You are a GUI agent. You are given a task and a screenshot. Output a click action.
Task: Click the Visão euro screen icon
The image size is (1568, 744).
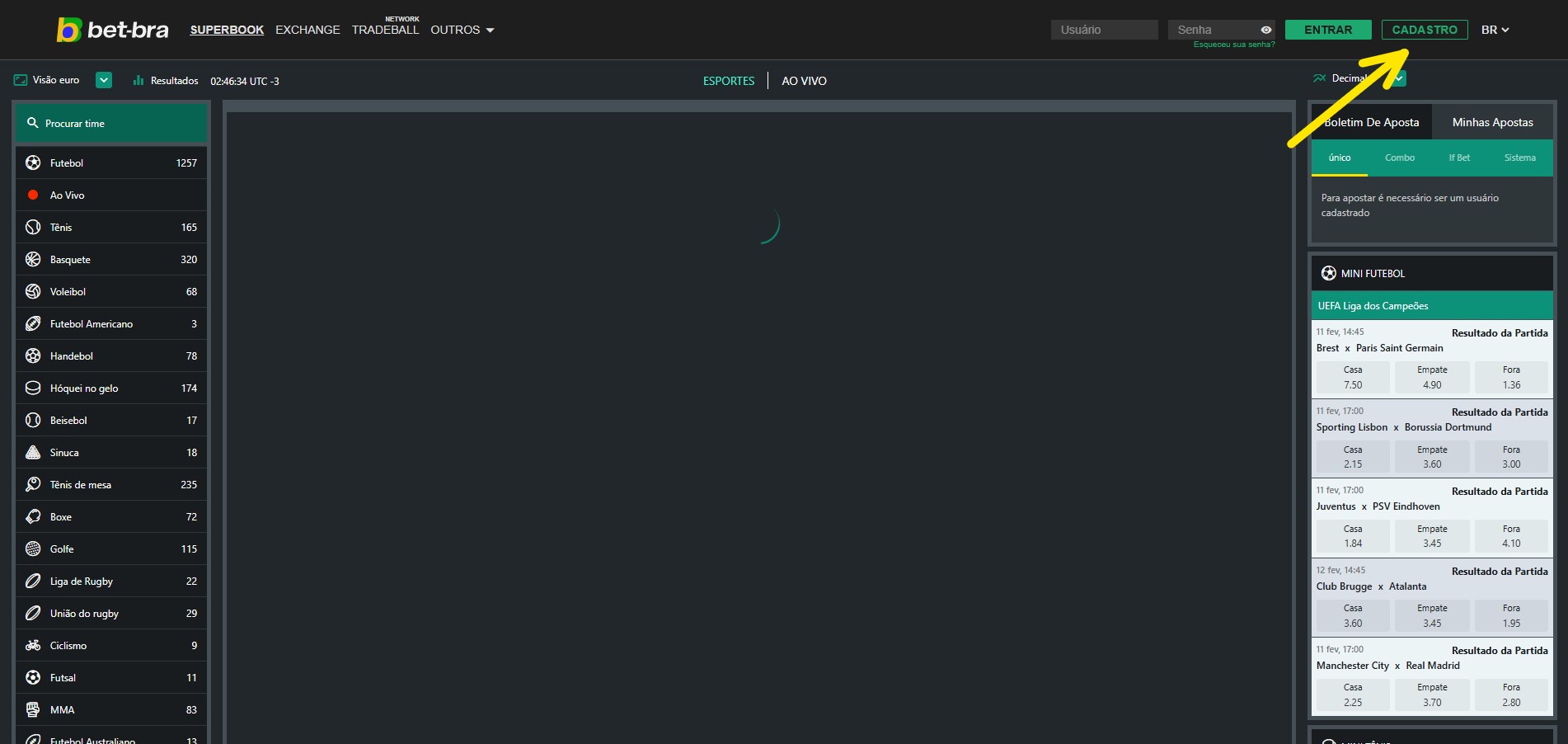(x=21, y=80)
